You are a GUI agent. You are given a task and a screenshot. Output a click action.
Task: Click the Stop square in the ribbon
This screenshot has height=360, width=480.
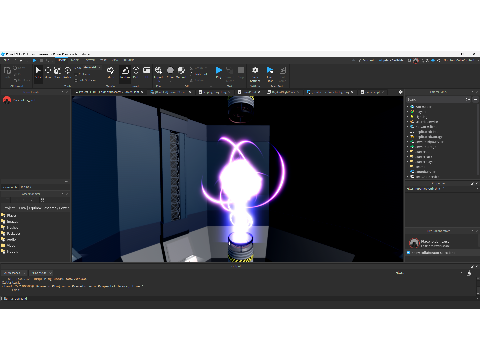[x=241, y=72]
